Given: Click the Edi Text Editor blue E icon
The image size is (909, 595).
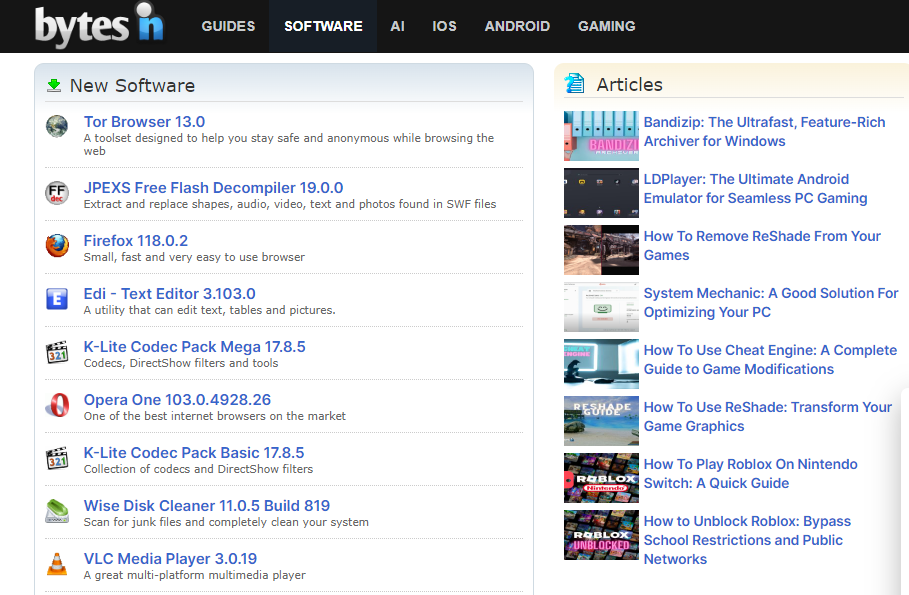Looking at the screenshot, I should point(57,299).
